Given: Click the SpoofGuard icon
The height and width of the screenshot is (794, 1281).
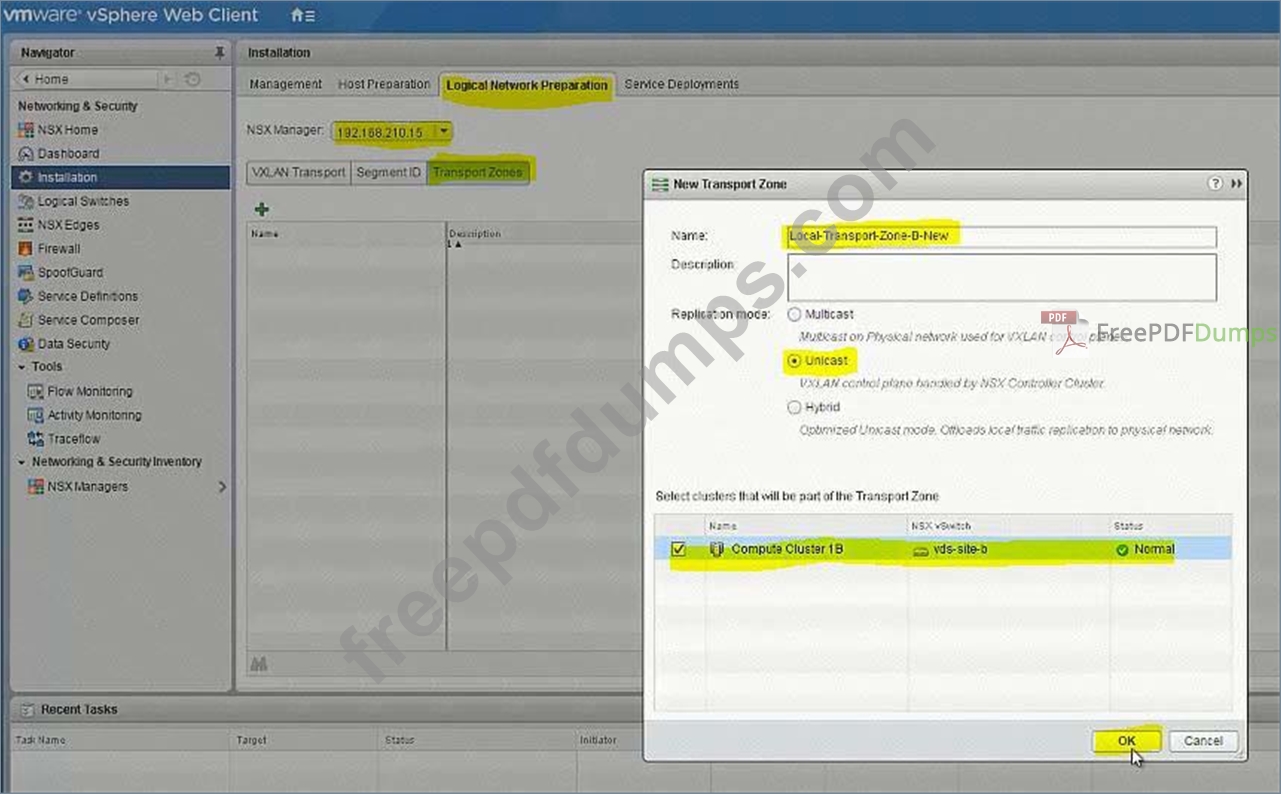Looking at the screenshot, I should (26, 272).
